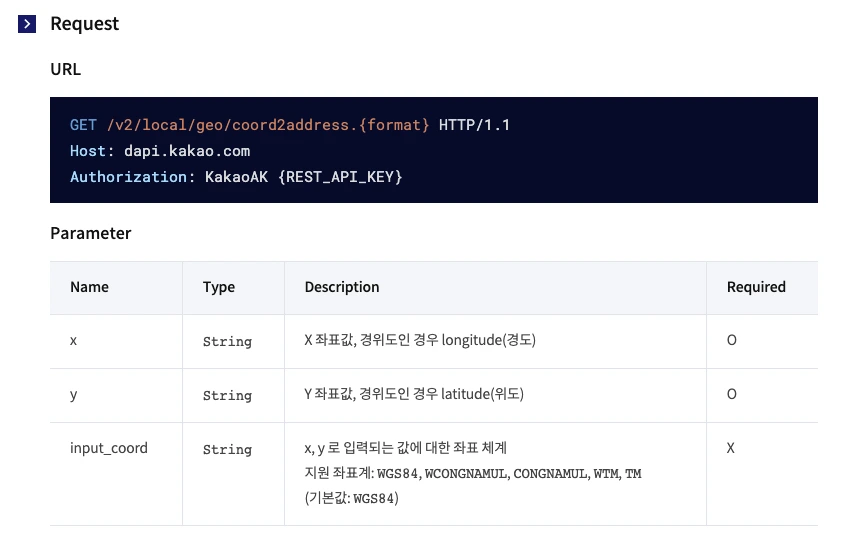
Task: Click the Required column header
Action: click(x=756, y=287)
